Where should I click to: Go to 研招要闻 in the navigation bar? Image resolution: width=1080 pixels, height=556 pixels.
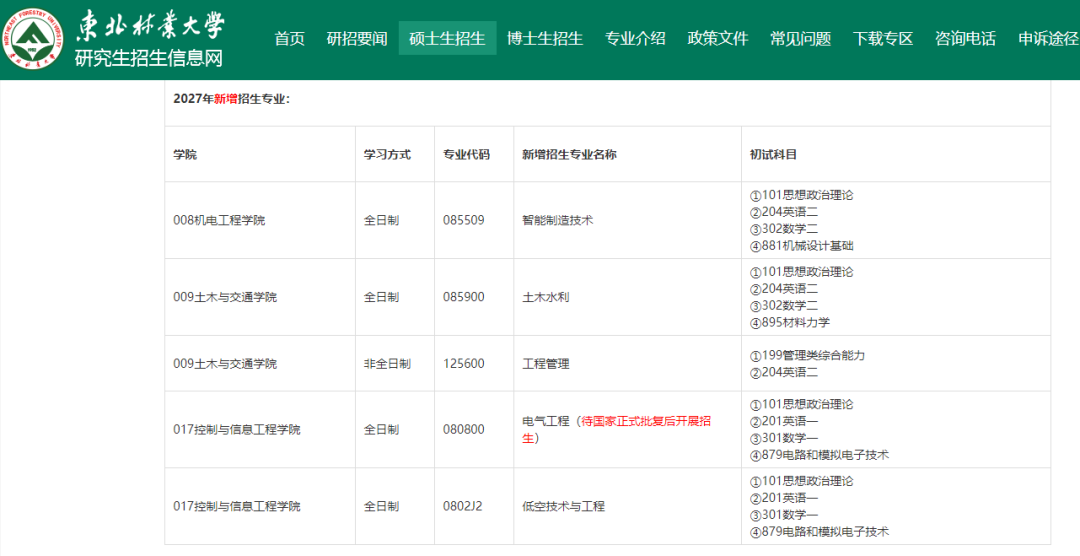[x=357, y=39]
